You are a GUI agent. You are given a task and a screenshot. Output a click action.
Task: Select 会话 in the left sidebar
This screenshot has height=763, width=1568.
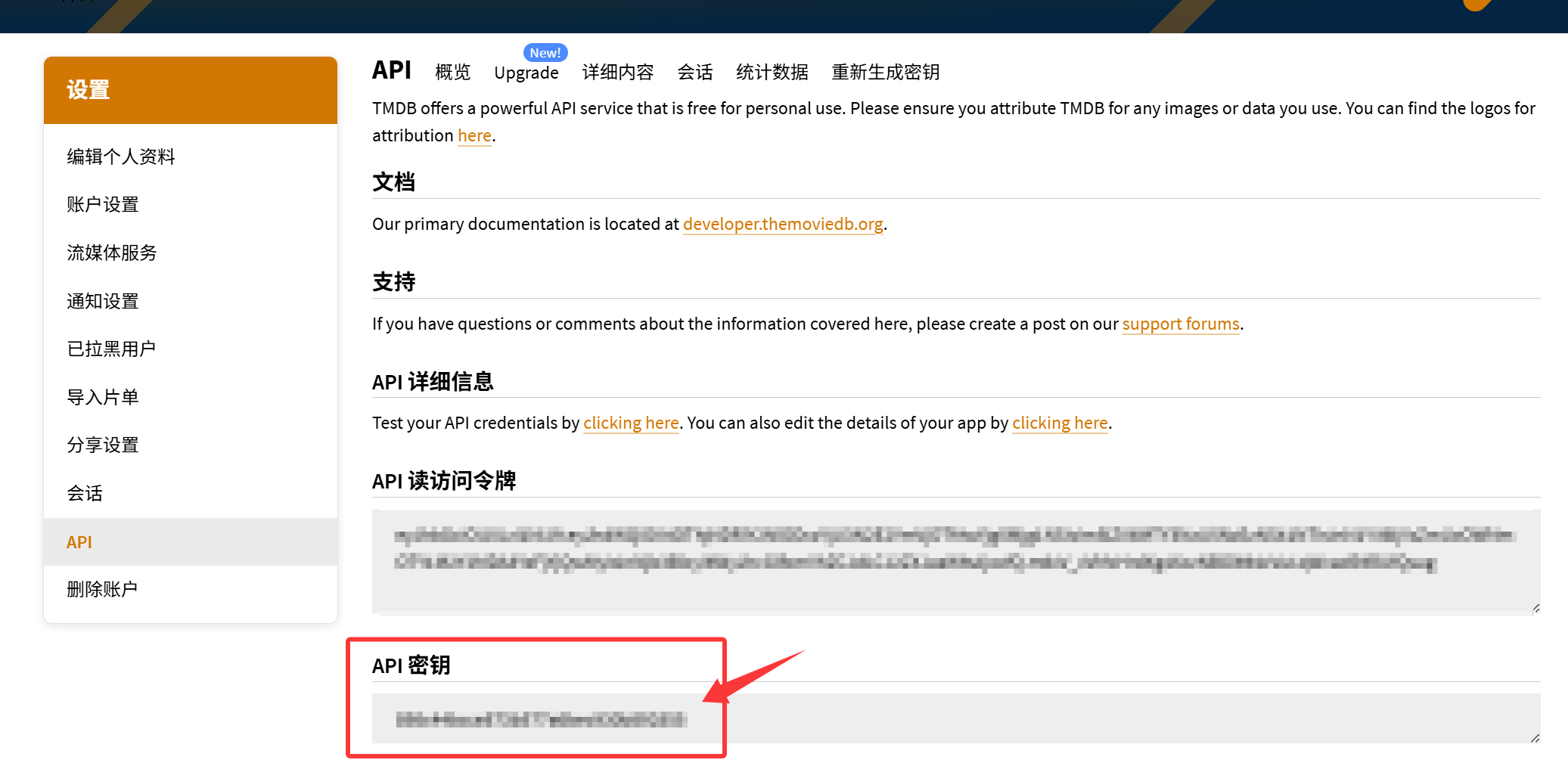pos(85,493)
